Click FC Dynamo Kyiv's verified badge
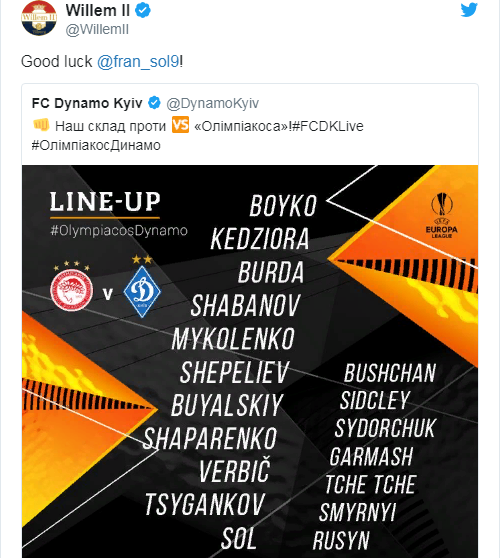The image size is (501, 558). (x=154, y=103)
